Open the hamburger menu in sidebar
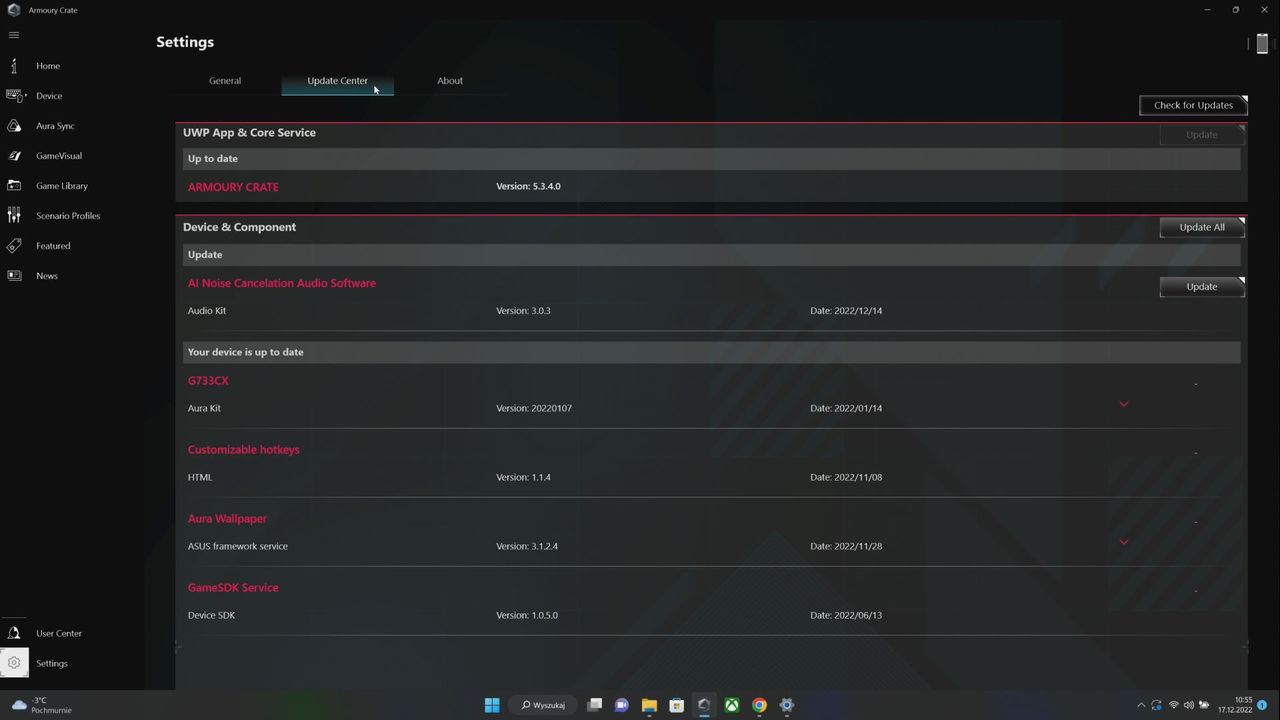 [x=14, y=35]
